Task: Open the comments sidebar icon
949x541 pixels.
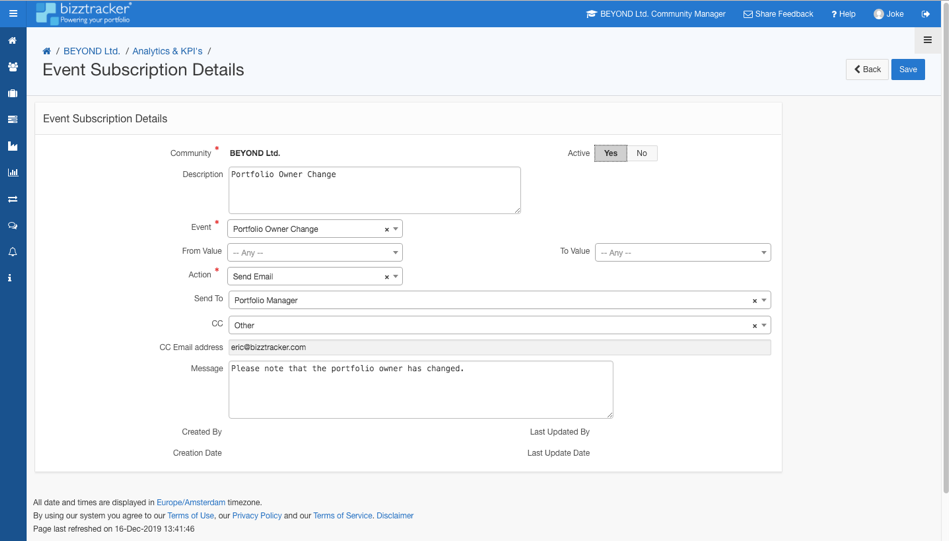Action: coord(12,225)
